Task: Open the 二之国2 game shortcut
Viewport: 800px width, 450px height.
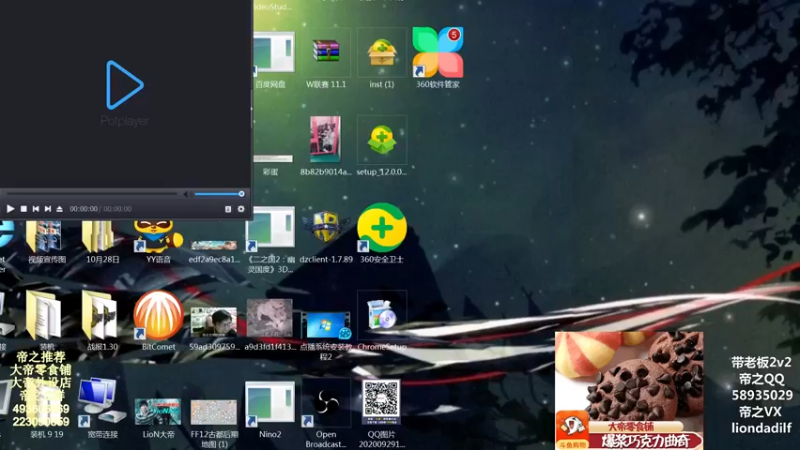Action: [270, 240]
